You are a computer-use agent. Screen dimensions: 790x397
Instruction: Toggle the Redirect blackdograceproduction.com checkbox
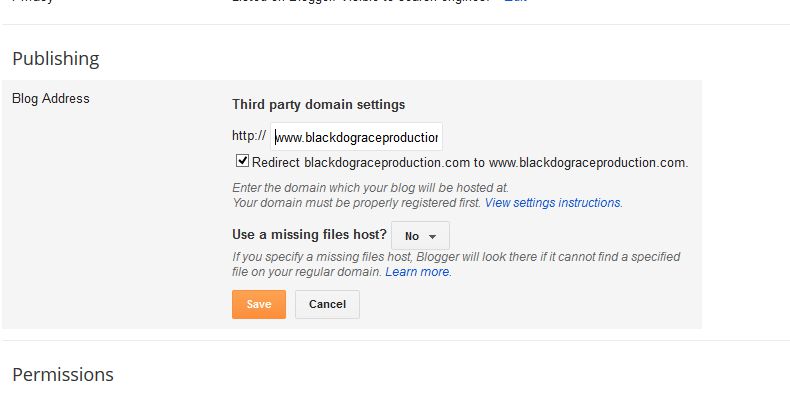click(242, 161)
